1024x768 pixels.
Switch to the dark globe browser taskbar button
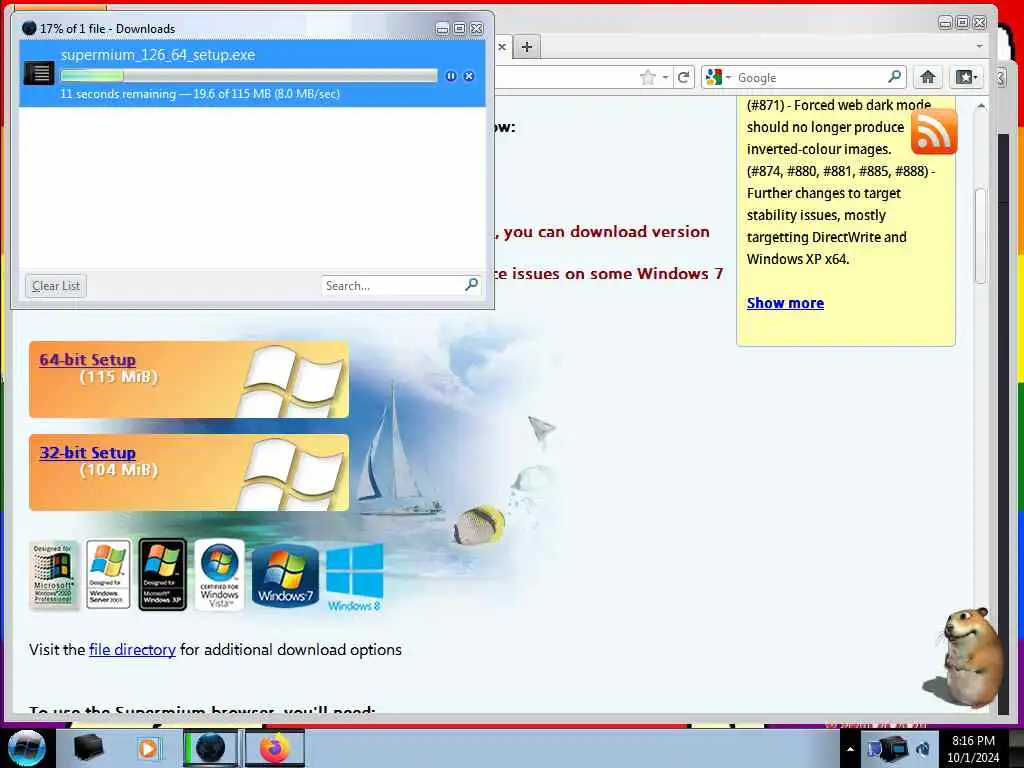(x=210, y=748)
